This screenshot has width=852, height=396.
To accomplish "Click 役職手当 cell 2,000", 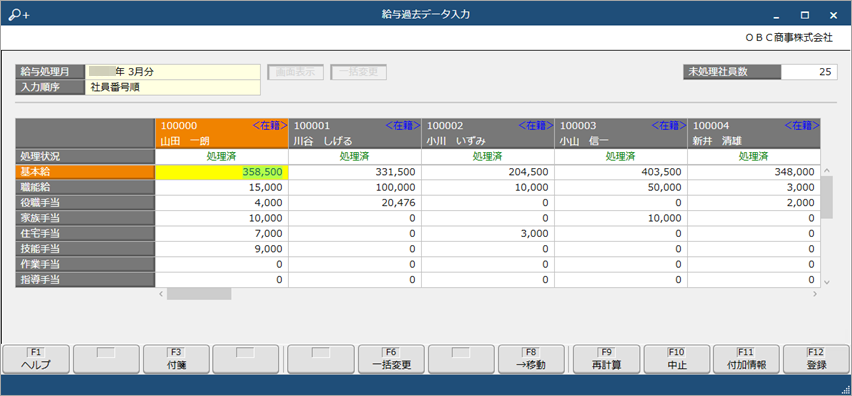I will point(754,203).
